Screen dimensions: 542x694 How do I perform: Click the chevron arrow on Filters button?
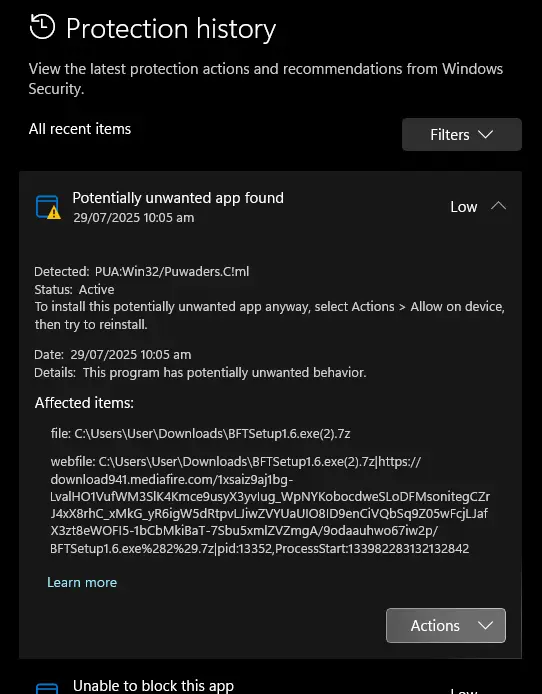point(485,135)
